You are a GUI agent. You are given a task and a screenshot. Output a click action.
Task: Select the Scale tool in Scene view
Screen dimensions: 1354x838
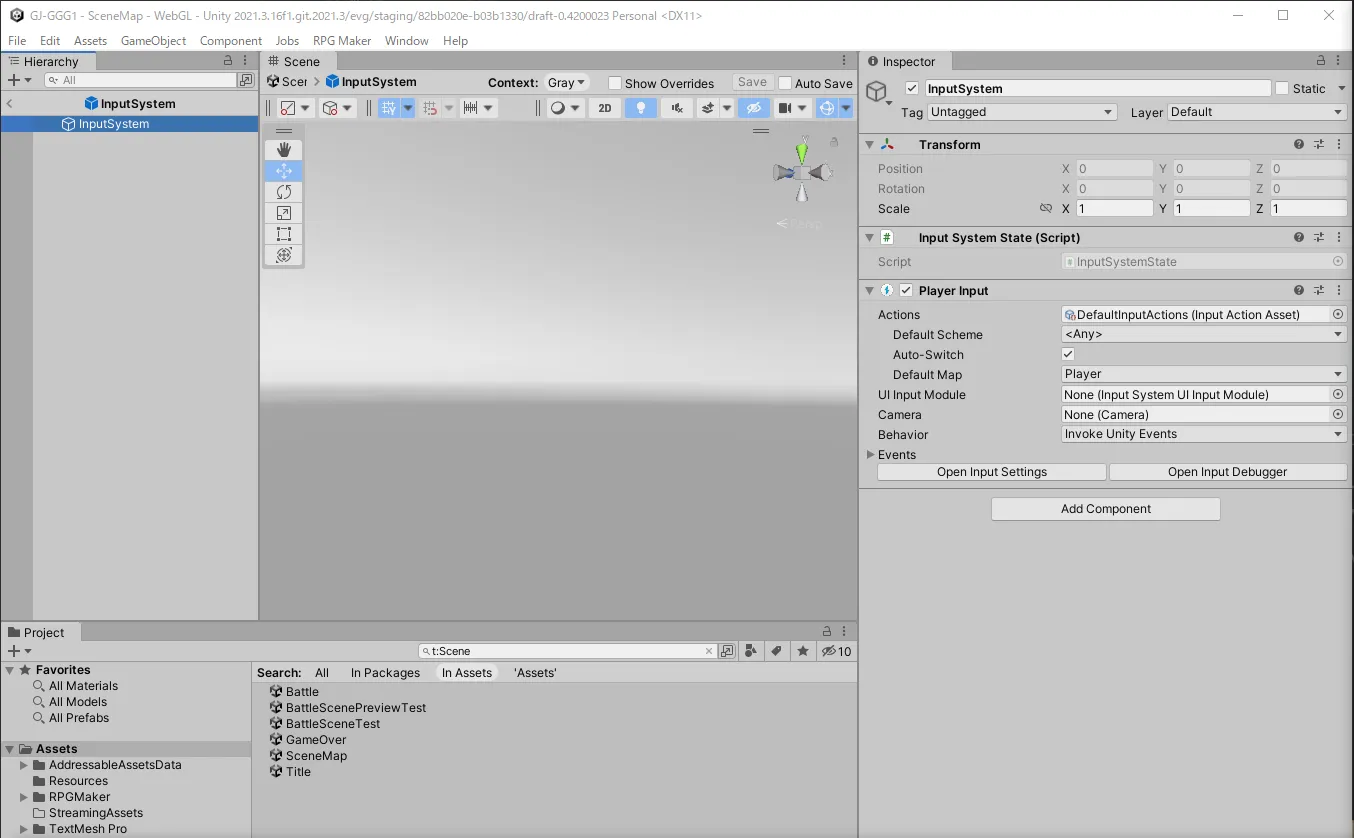point(284,213)
